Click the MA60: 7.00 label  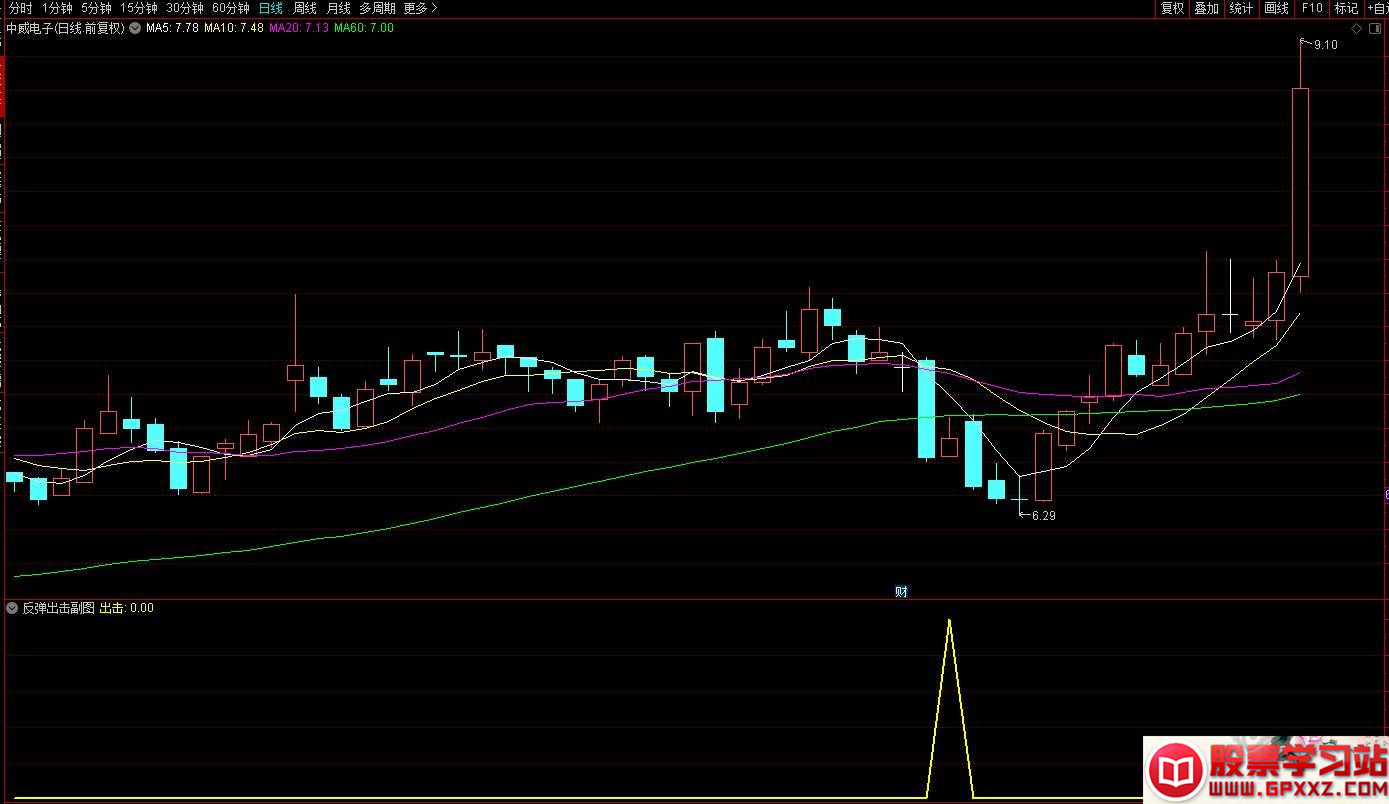point(364,28)
